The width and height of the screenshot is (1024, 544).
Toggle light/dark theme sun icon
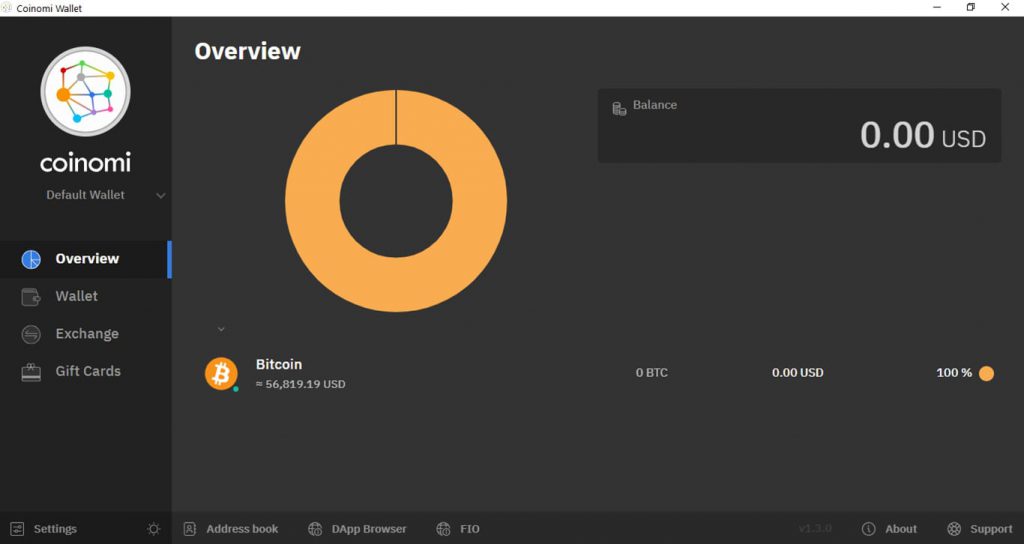(x=153, y=529)
